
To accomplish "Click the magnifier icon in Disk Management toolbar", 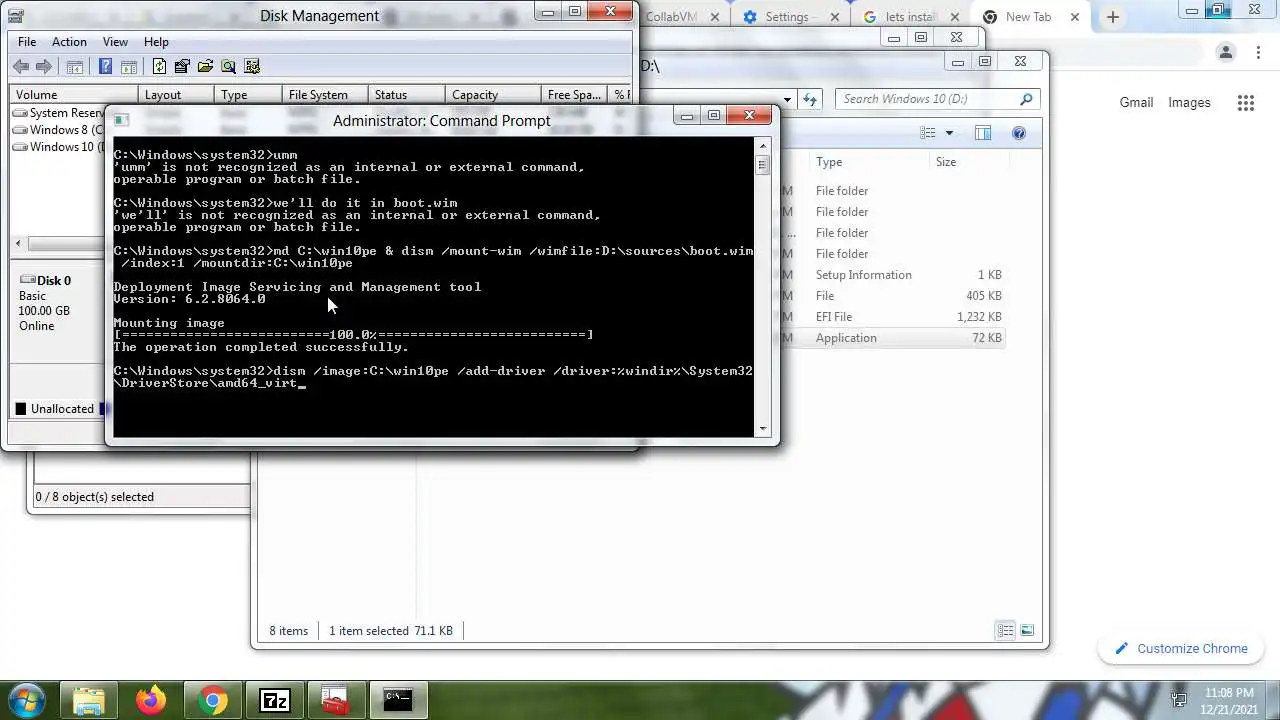I will [228, 67].
